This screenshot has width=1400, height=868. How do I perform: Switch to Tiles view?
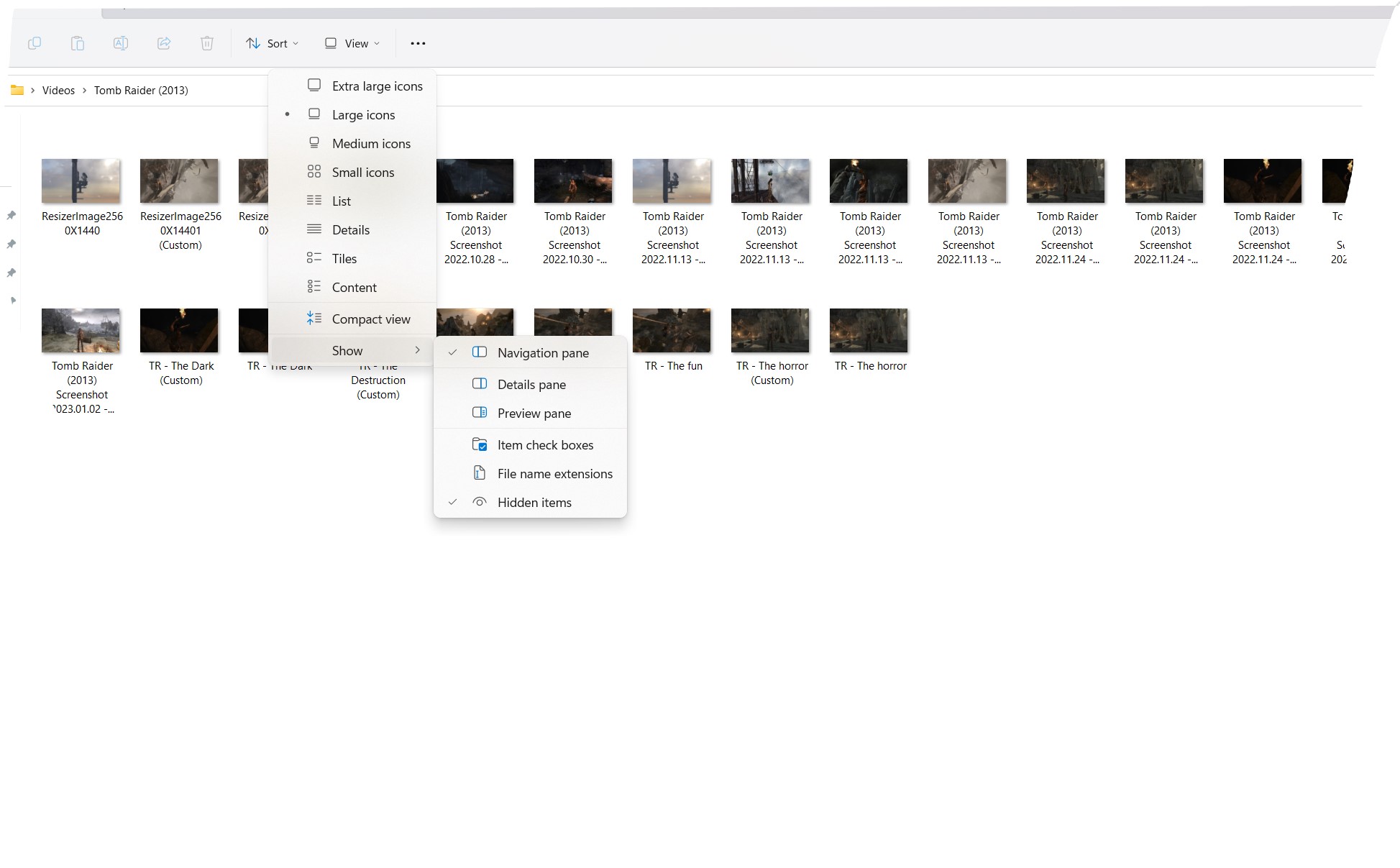tap(352, 258)
